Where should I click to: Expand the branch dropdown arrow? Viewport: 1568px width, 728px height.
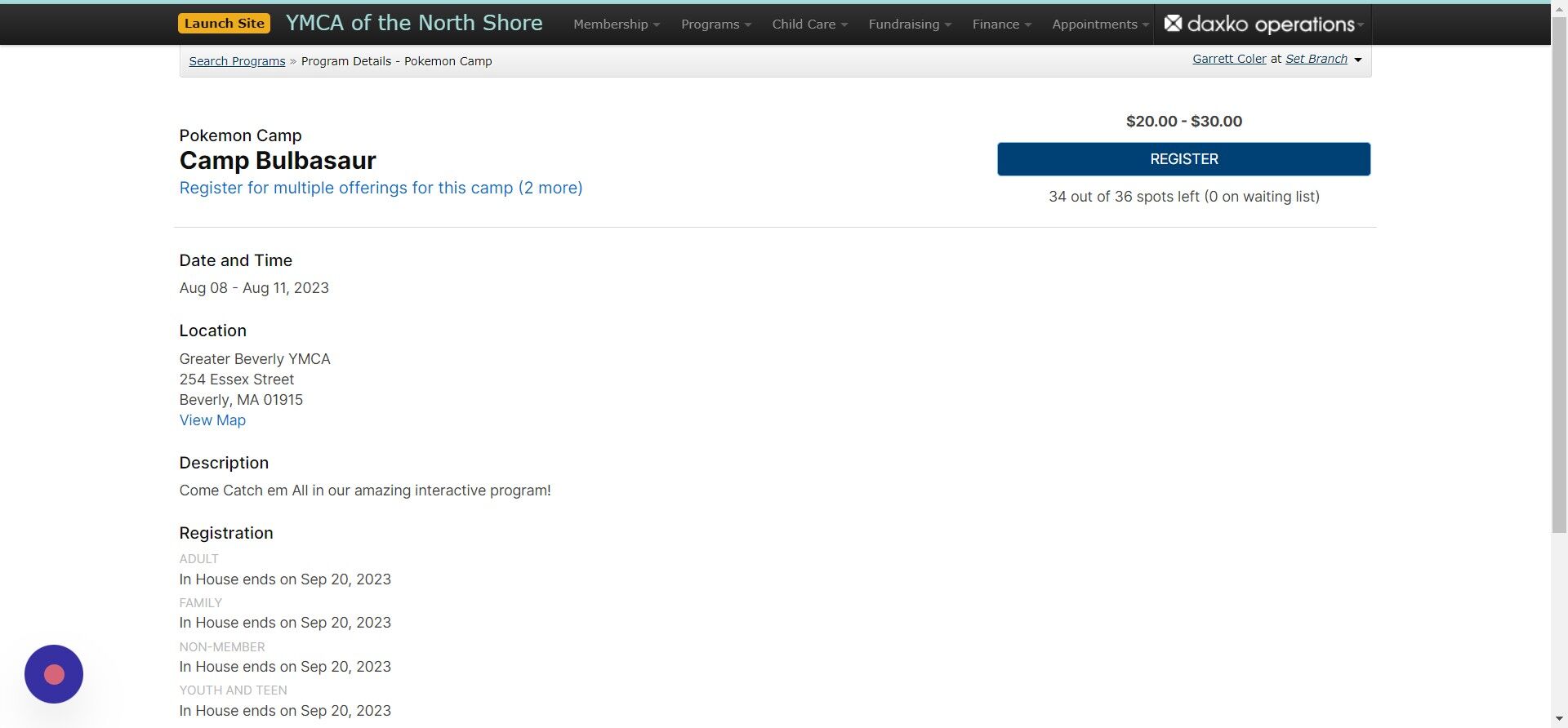1358,60
